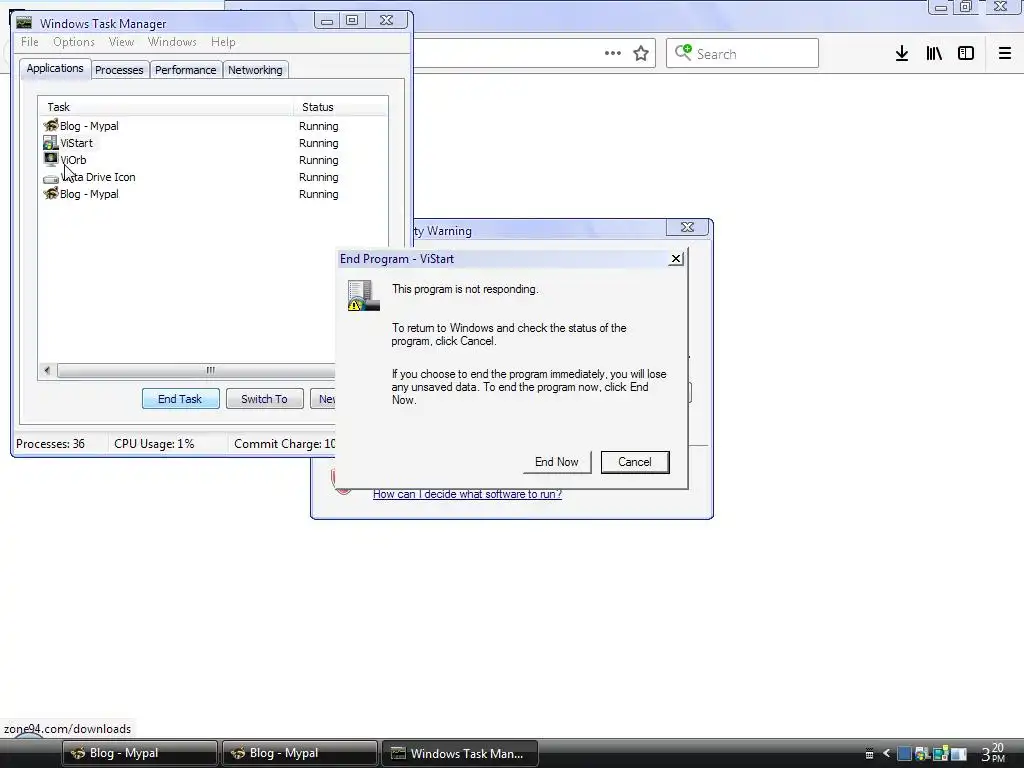Click End Now in End Program dialog
Viewport: 1024px width, 768px height.
tap(557, 462)
